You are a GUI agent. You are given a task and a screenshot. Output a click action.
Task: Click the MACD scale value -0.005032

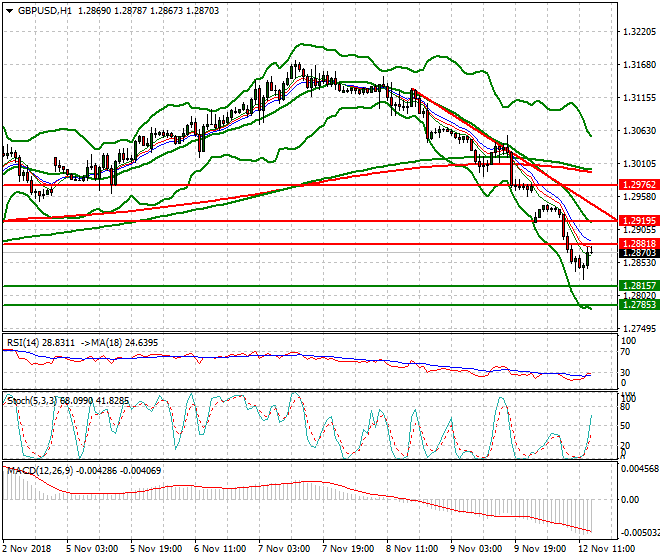click(x=640, y=533)
